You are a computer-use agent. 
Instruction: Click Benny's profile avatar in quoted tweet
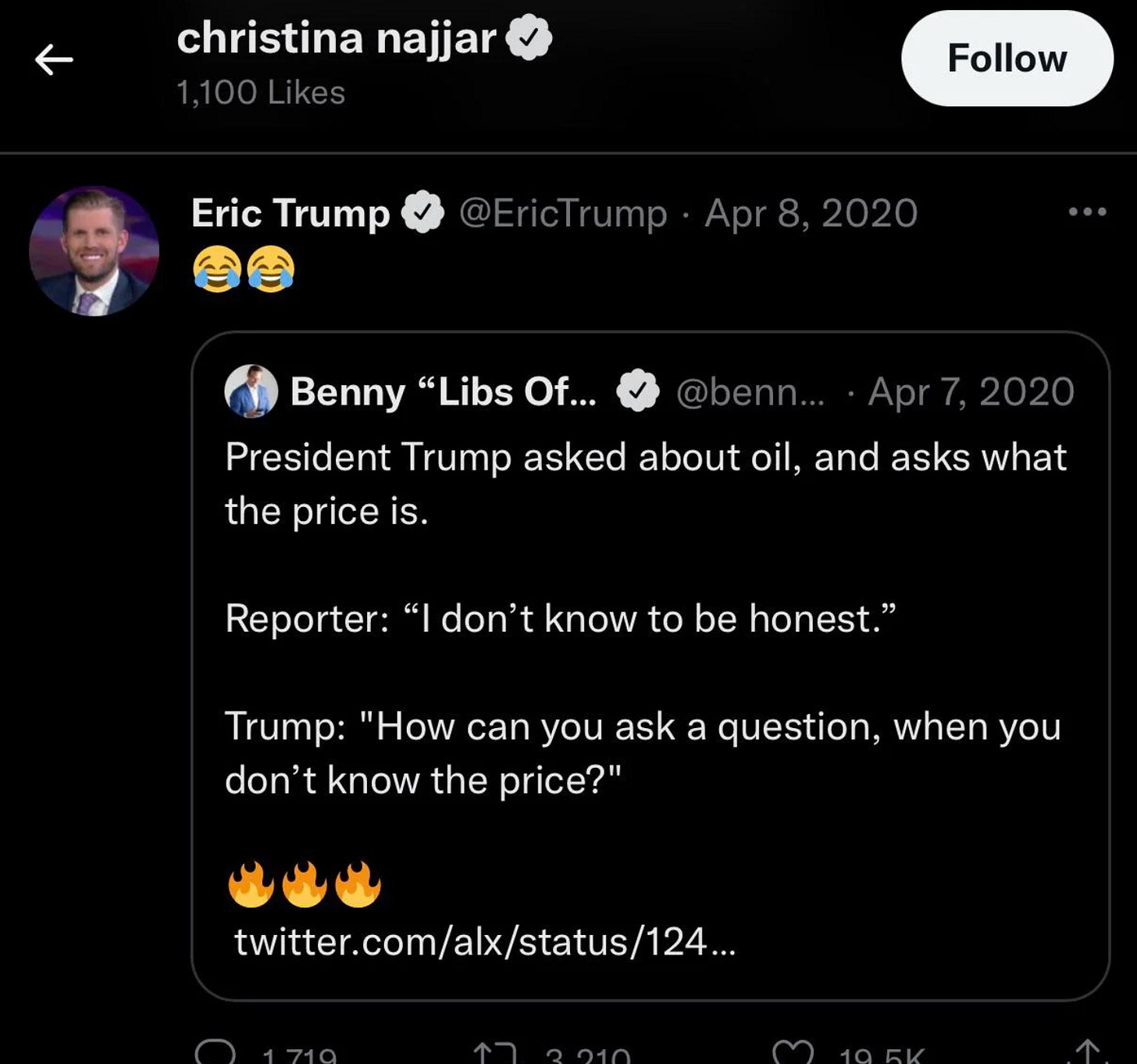pos(250,392)
